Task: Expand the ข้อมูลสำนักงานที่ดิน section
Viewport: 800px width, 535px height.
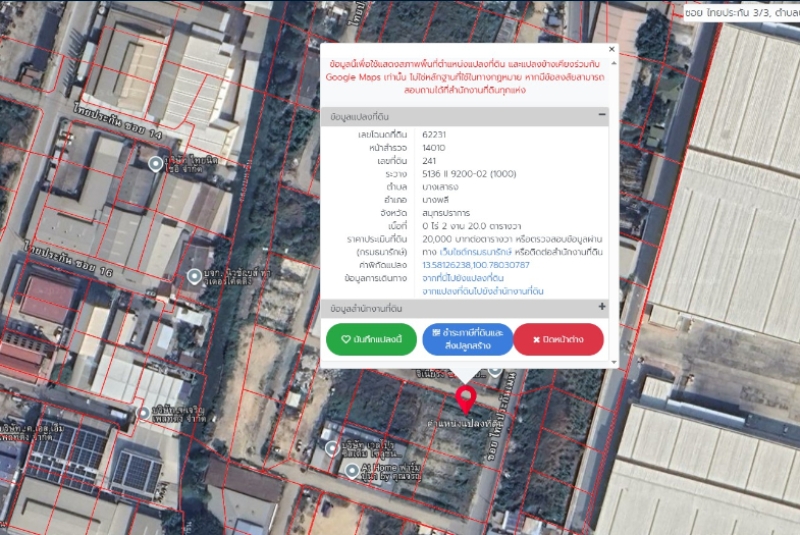Action: click(602, 307)
